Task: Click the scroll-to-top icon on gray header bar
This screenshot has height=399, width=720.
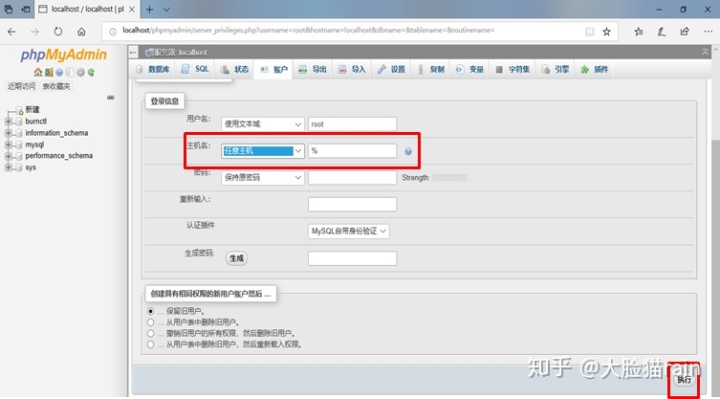Action: (x=705, y=52)
